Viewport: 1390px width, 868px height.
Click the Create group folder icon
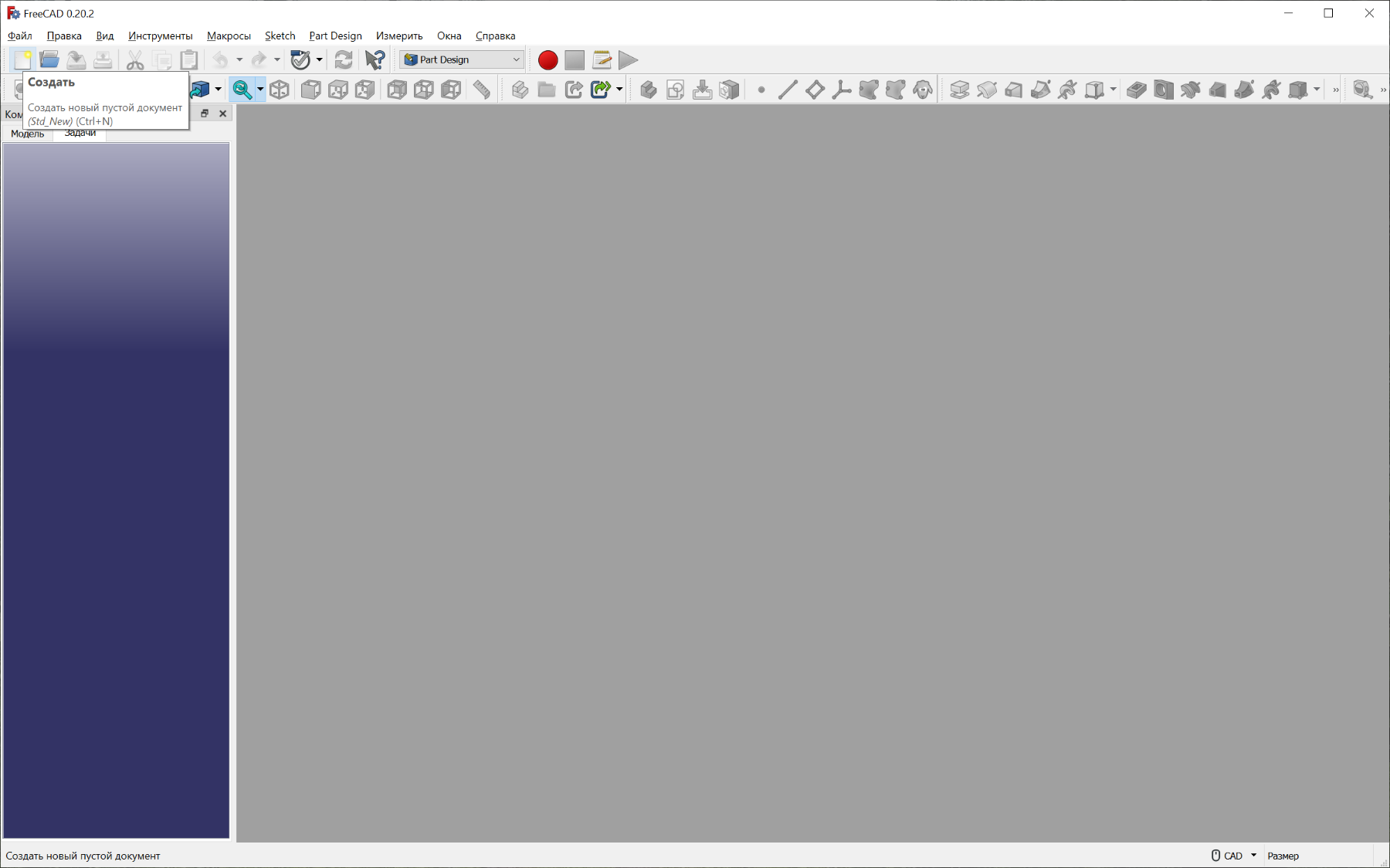coord(547,90)
